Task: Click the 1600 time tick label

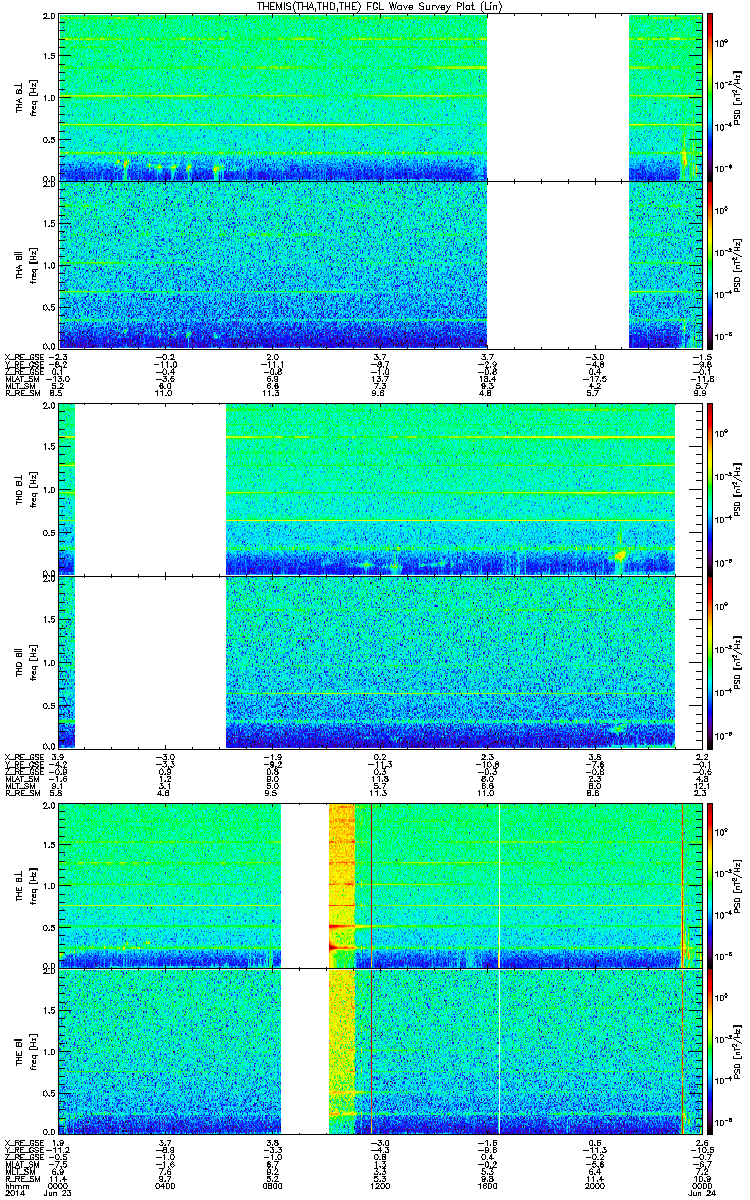Action: (487, 1185)
